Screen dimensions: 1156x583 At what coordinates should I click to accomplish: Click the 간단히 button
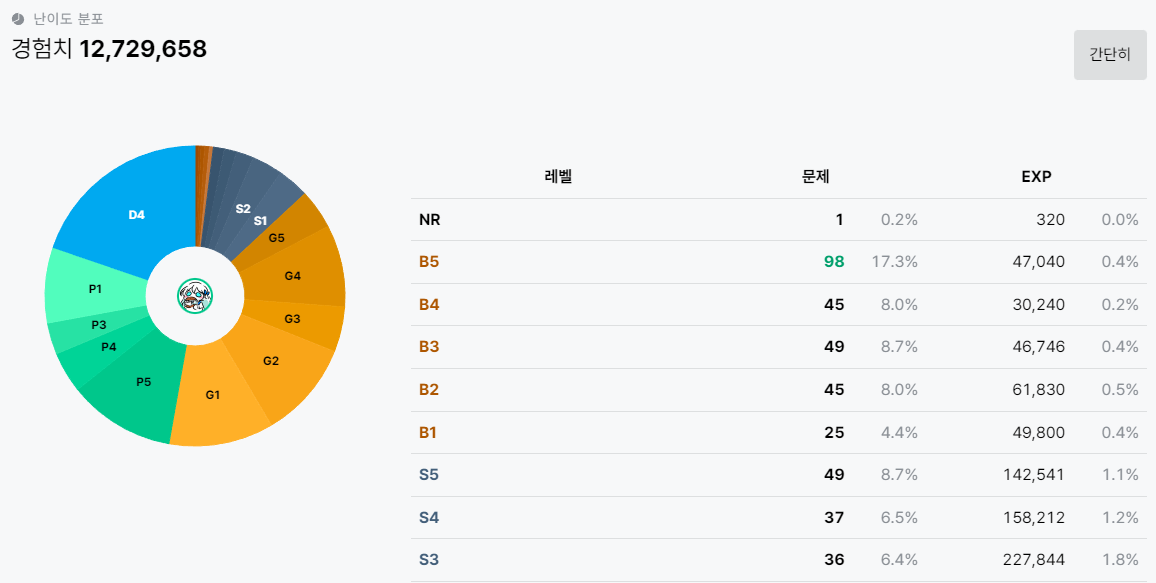pyautogui.click(x=1110, y=55)
